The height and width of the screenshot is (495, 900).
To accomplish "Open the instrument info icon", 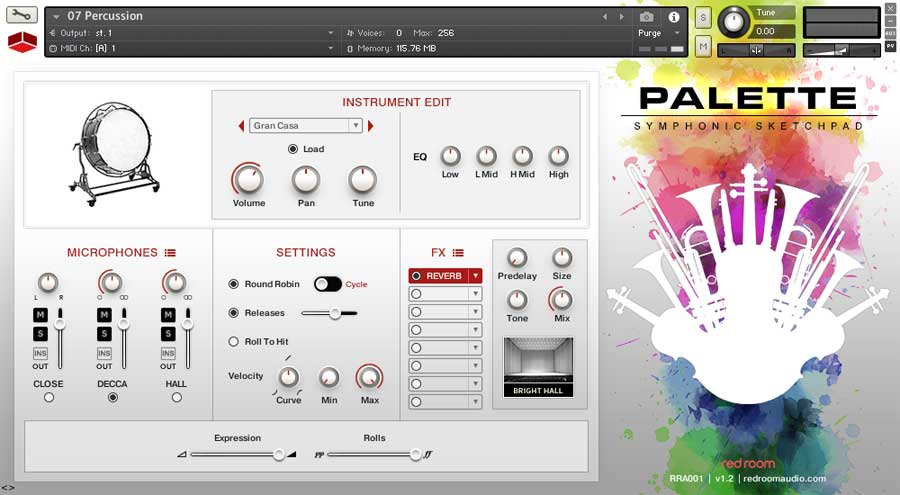I will 674,17.
